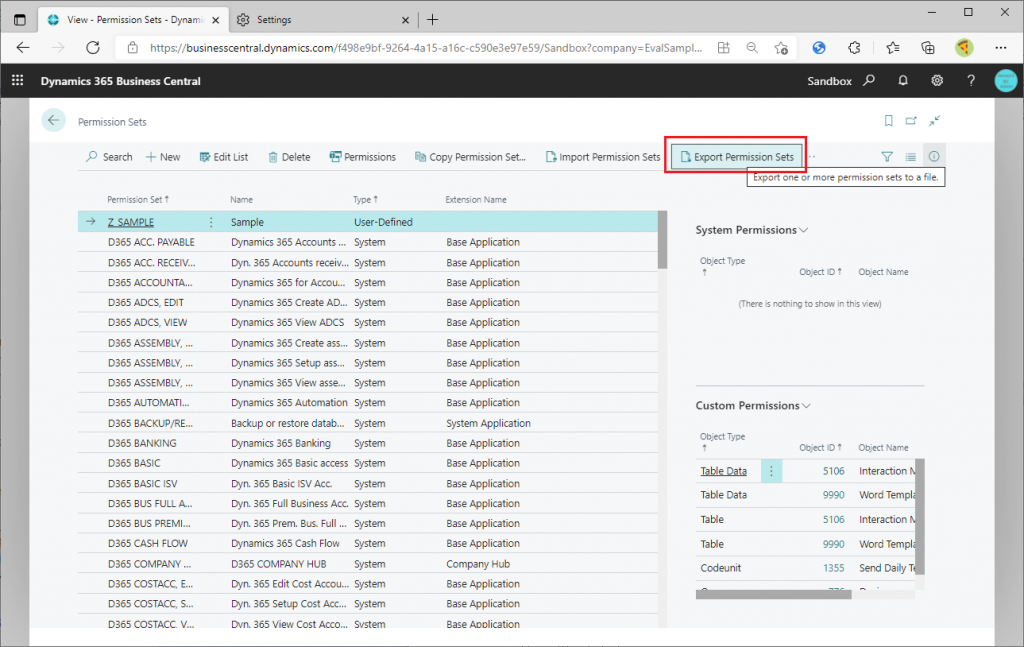Image resolution: width=1024 pixels, height=647 pixels.
Task: Open the help question mark
Action: pos(971,80)
